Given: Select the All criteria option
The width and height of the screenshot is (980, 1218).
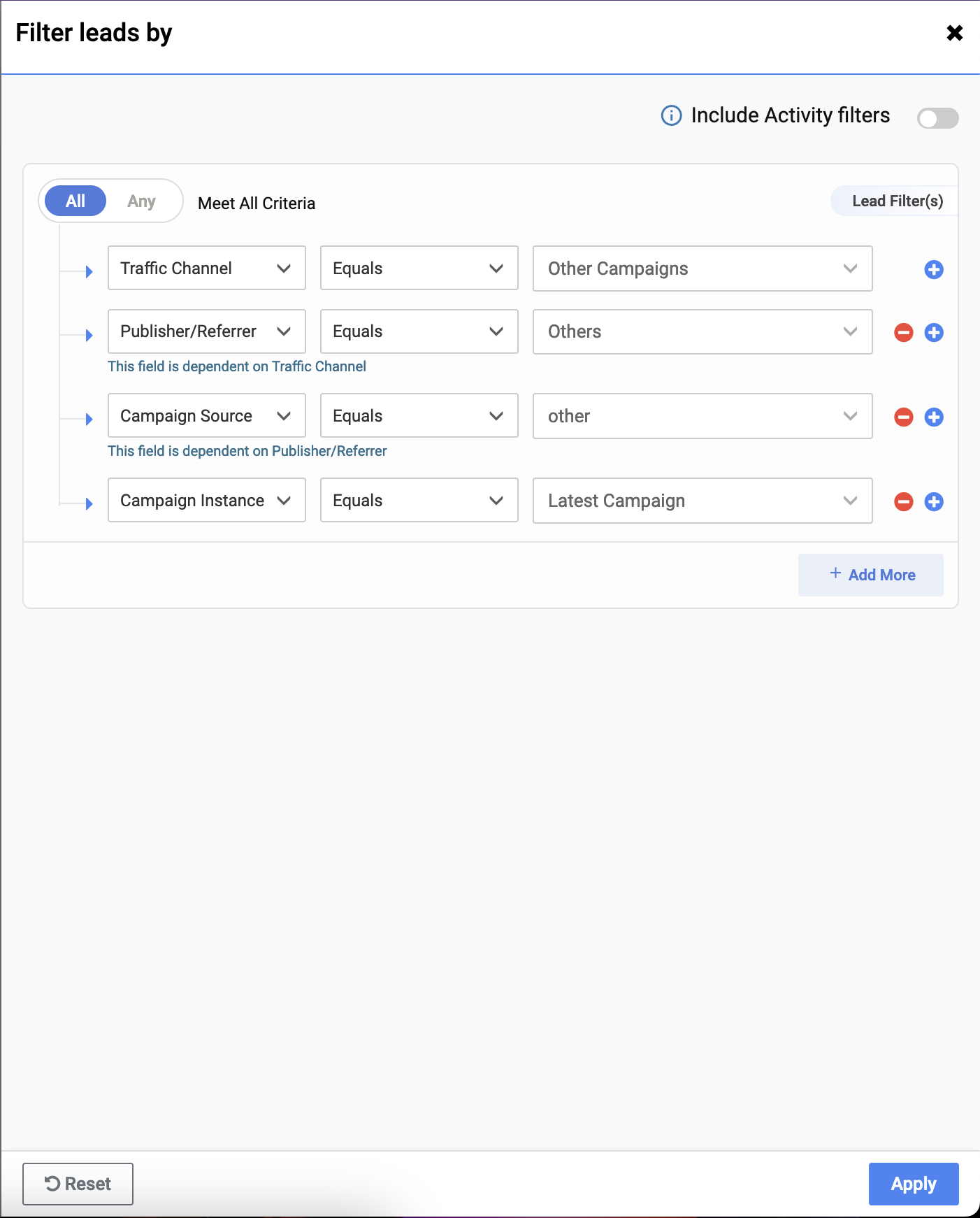Looking at the screenshot, I should tap(75, 201).
